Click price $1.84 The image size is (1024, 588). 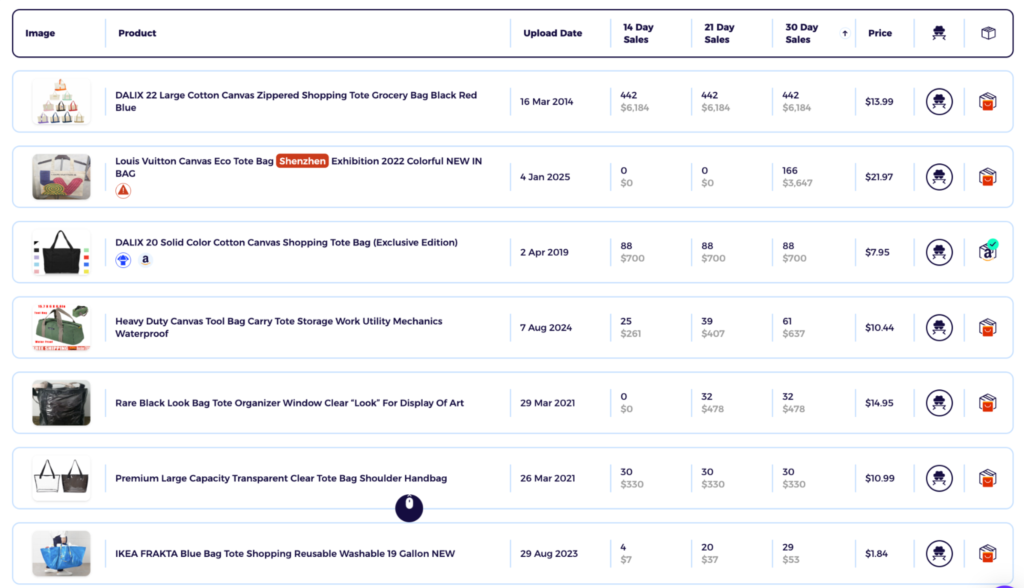point(876,553)
